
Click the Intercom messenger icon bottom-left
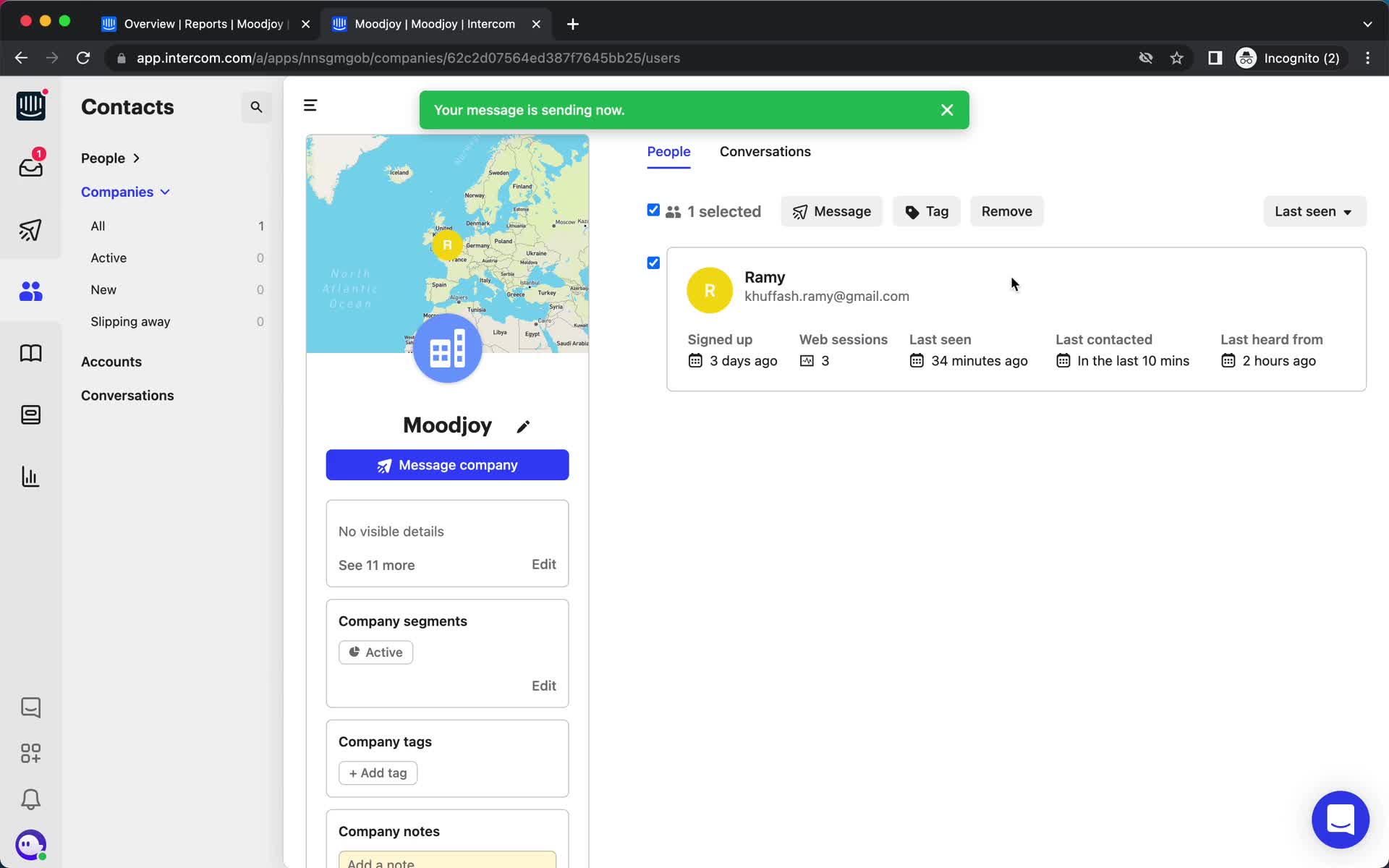point(30,845)
